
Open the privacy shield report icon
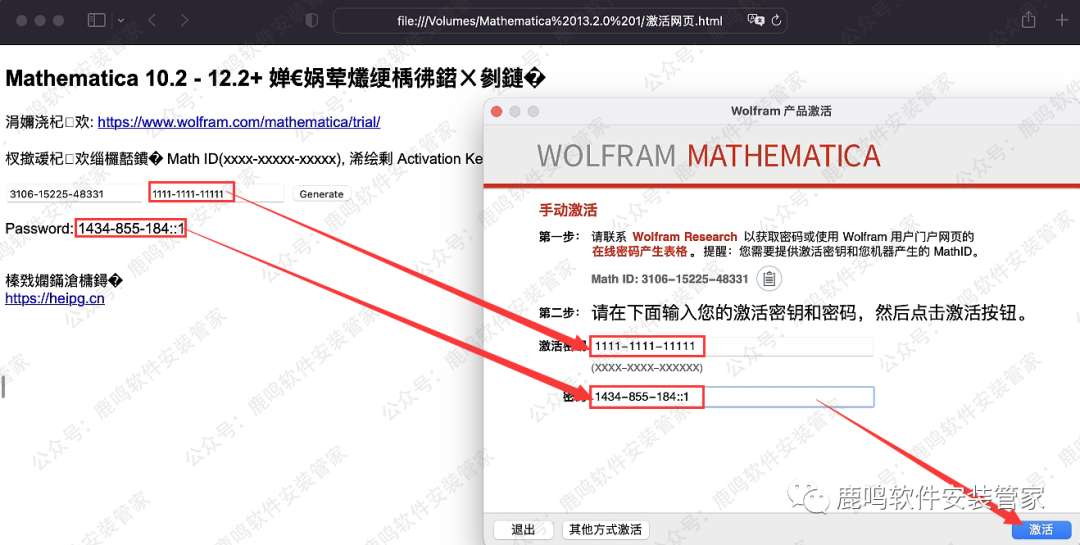[311, 20]
